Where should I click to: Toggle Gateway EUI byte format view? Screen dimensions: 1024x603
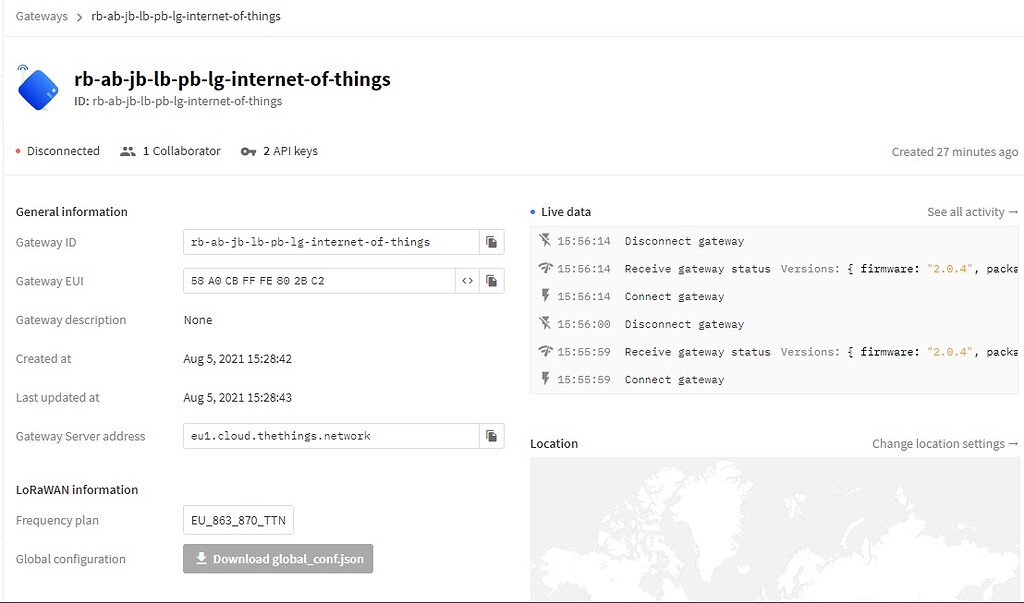click(x=467, y=281)
